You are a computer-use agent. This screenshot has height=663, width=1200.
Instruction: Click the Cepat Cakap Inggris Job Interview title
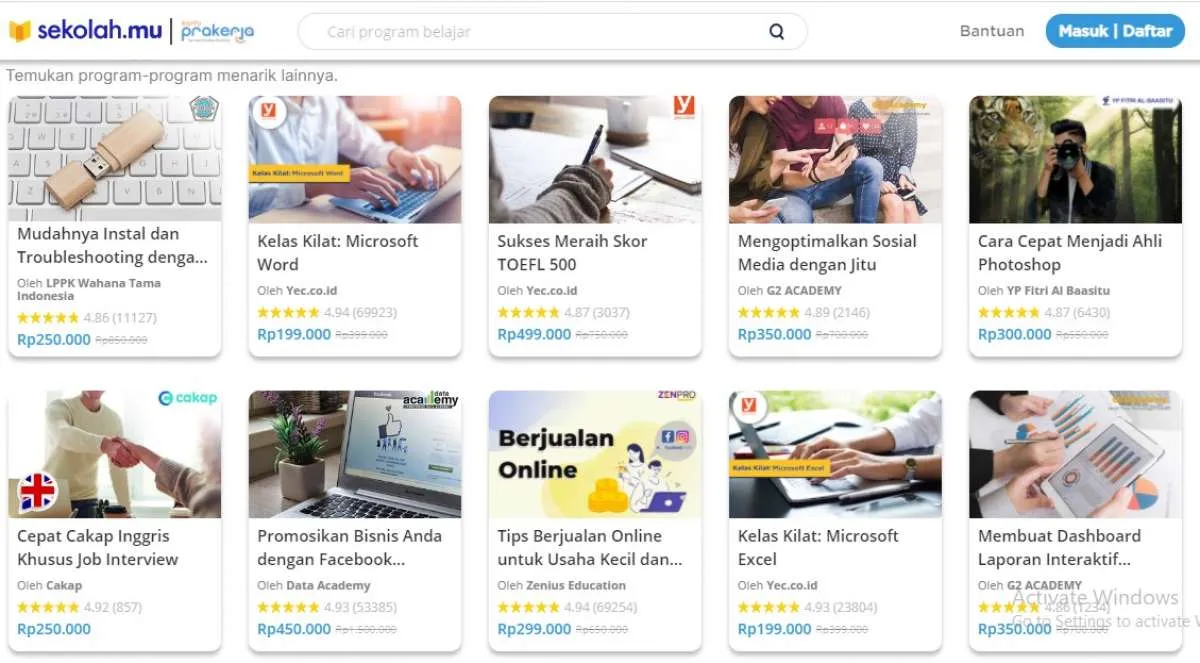(x=97, y=547)
